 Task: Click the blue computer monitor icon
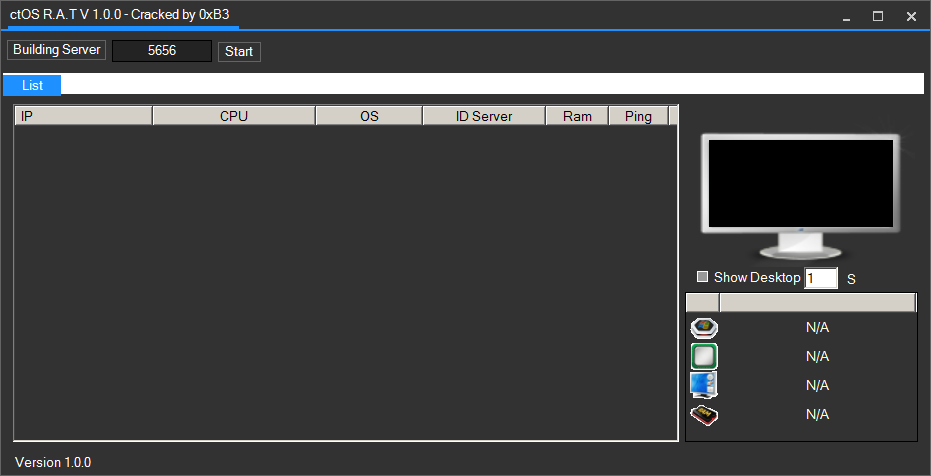click(704, 385)
